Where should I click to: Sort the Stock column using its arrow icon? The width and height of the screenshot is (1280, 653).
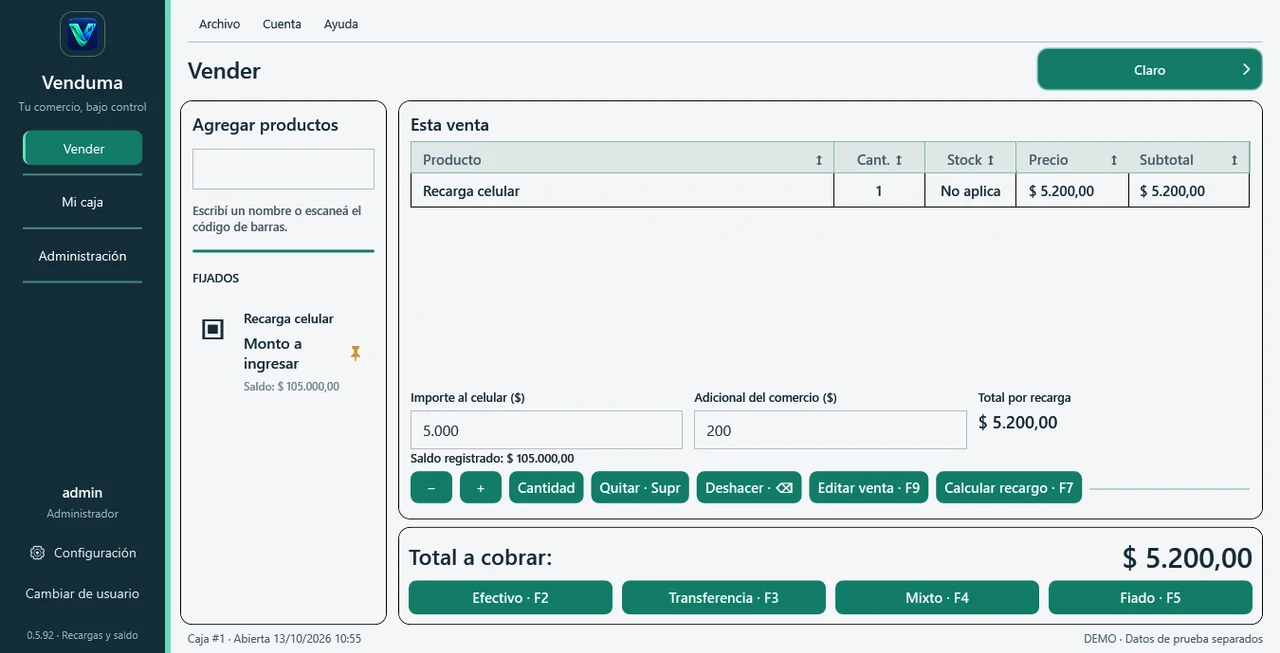991,160
